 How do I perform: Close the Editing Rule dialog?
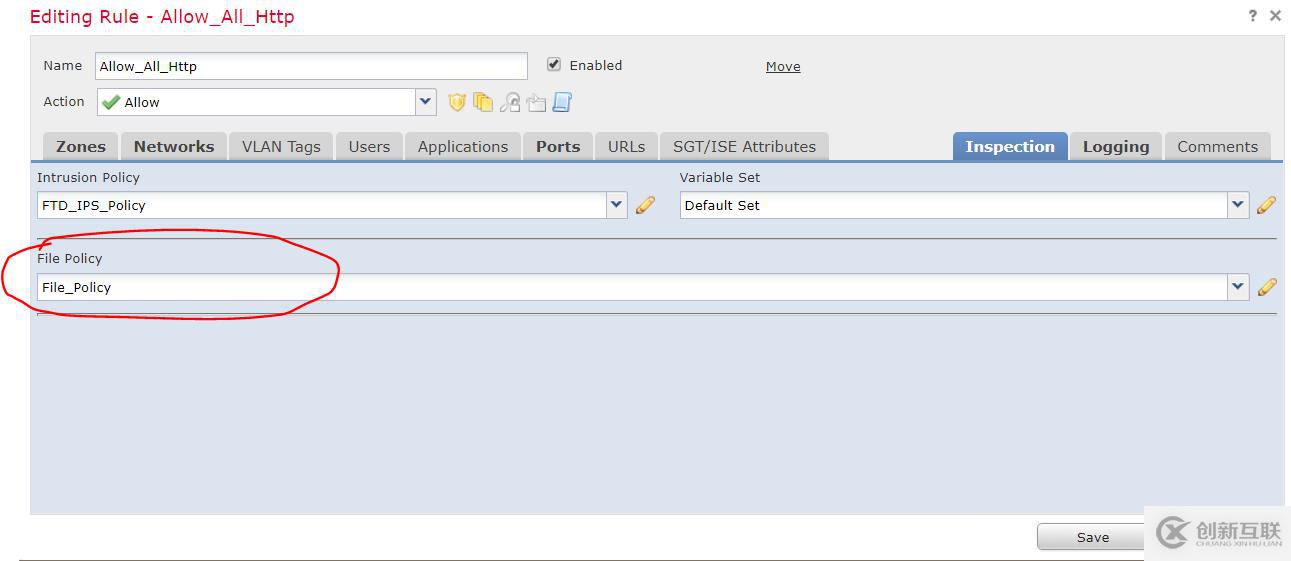[1275, 16]
